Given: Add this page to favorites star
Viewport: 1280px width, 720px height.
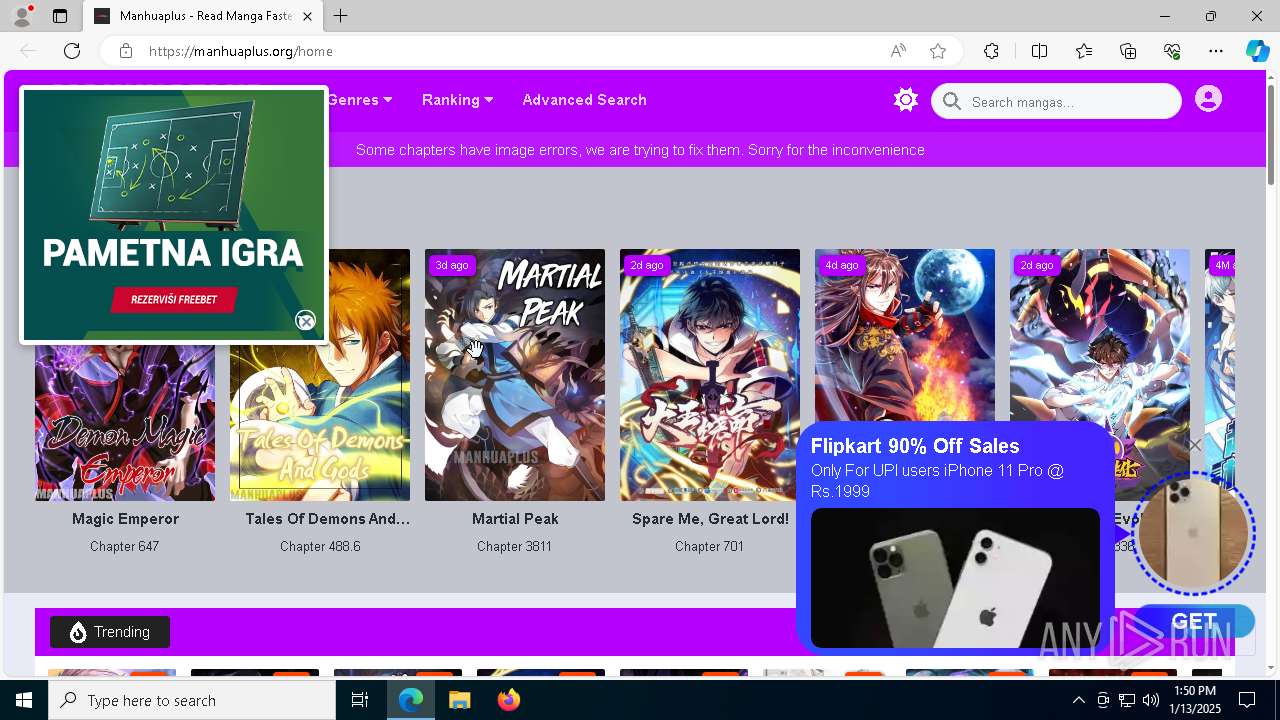Looking at the screenshot, I should point(938,51).
